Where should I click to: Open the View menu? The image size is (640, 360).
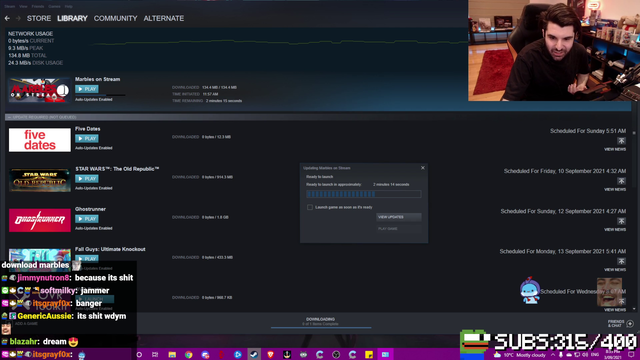23,7
